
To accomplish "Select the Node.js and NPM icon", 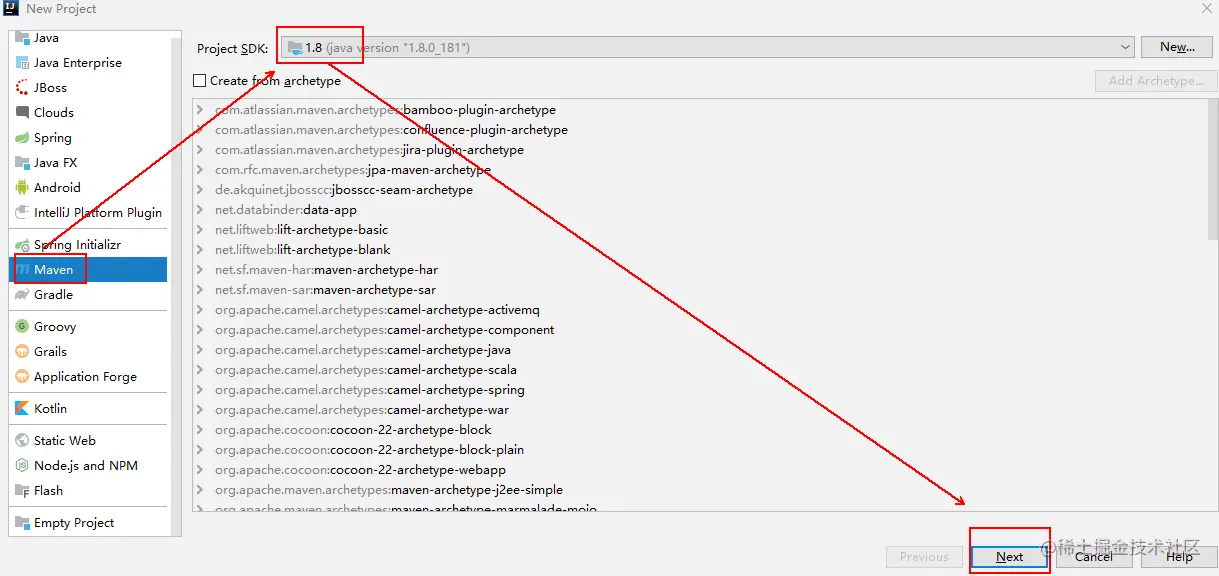I will pyautogui.click(x=23, y=466).
